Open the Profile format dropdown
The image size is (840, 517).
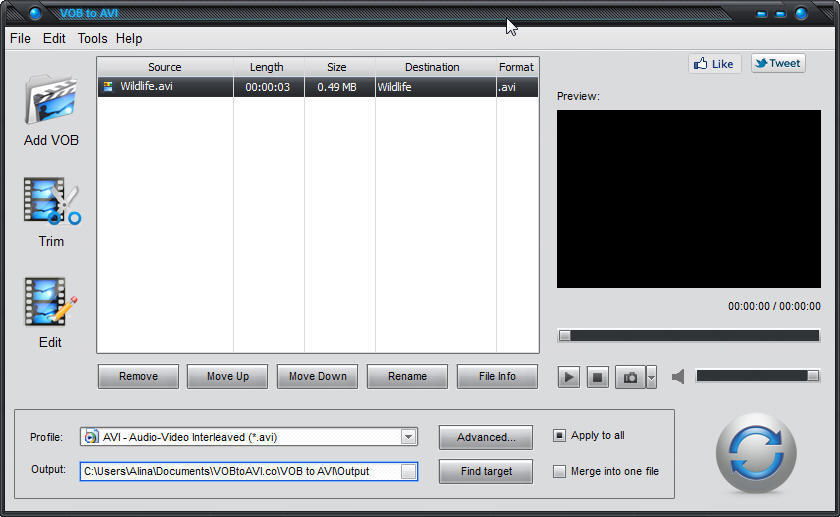pos(408,437)
